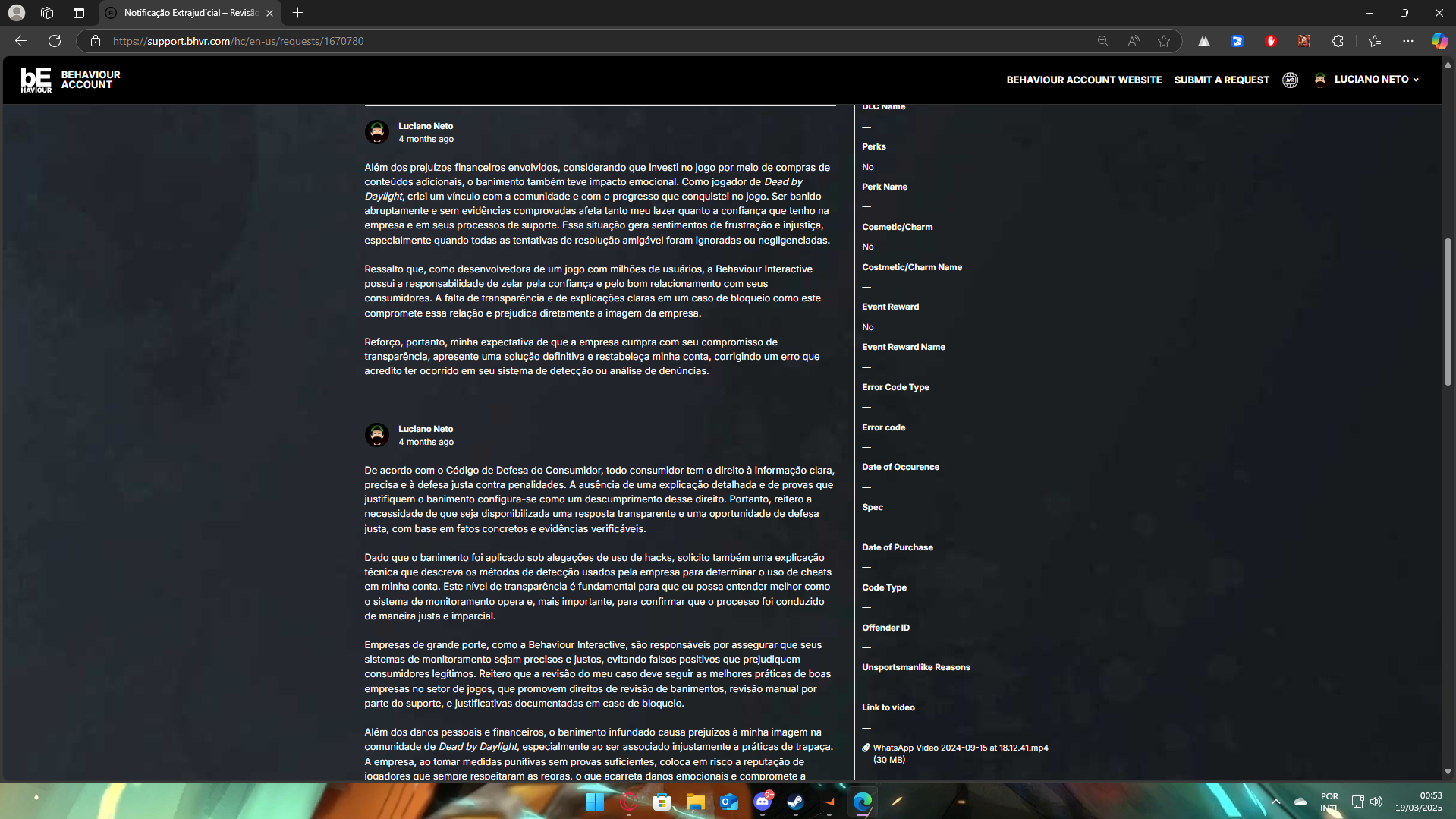Click the first 'Luciano Neto' author name
The width and height of the screenshot is (1456, 819).
[426, 126]
